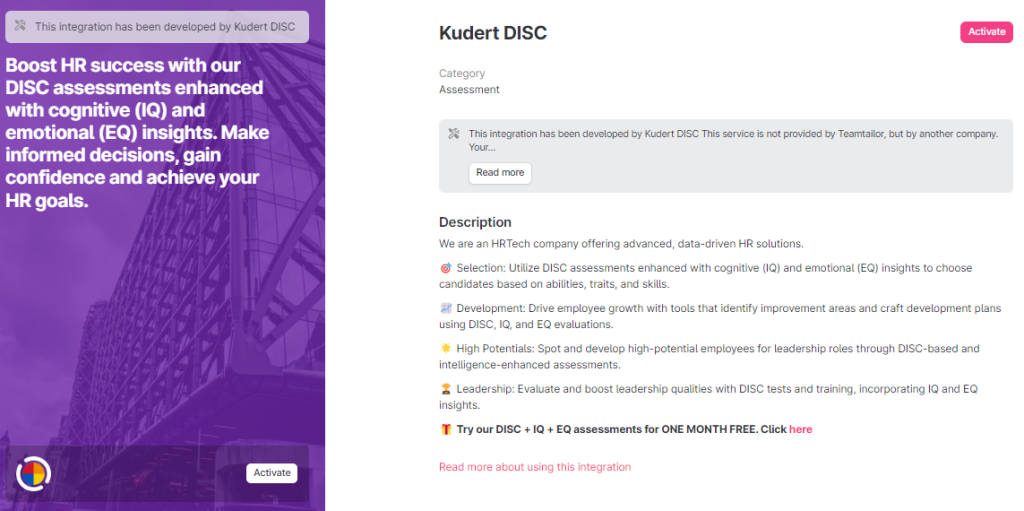
Task: Click the chart emoji beside Development
Action: tap(446, 309)
